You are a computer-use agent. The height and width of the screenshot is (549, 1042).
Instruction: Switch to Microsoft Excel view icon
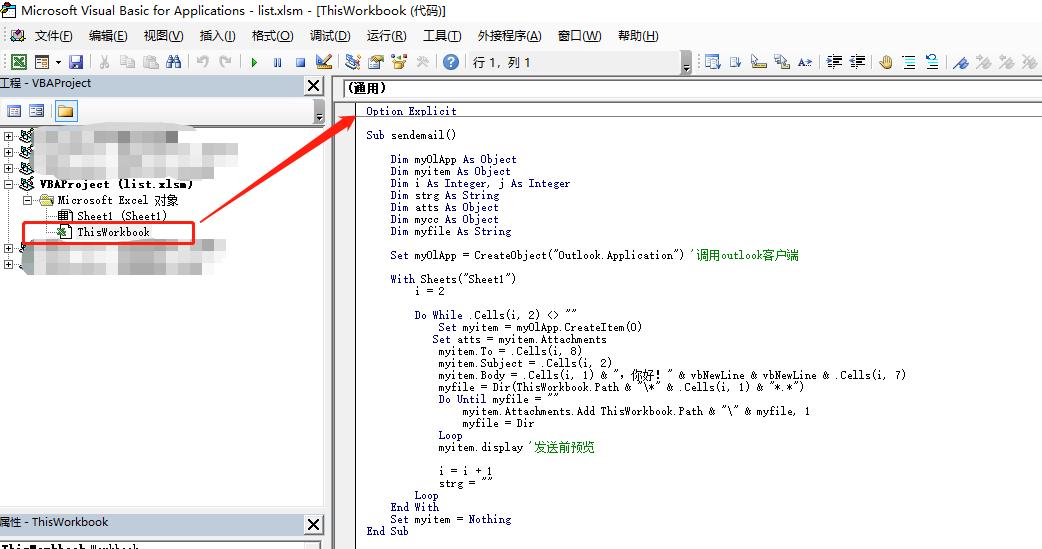[19, 62]
